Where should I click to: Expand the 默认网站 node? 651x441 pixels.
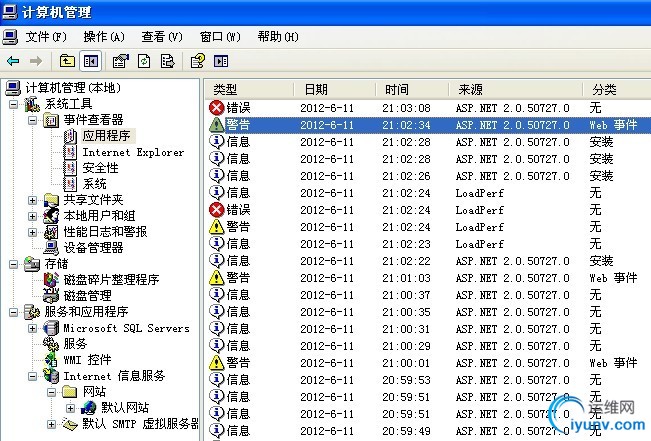click(x=71, y=408)
